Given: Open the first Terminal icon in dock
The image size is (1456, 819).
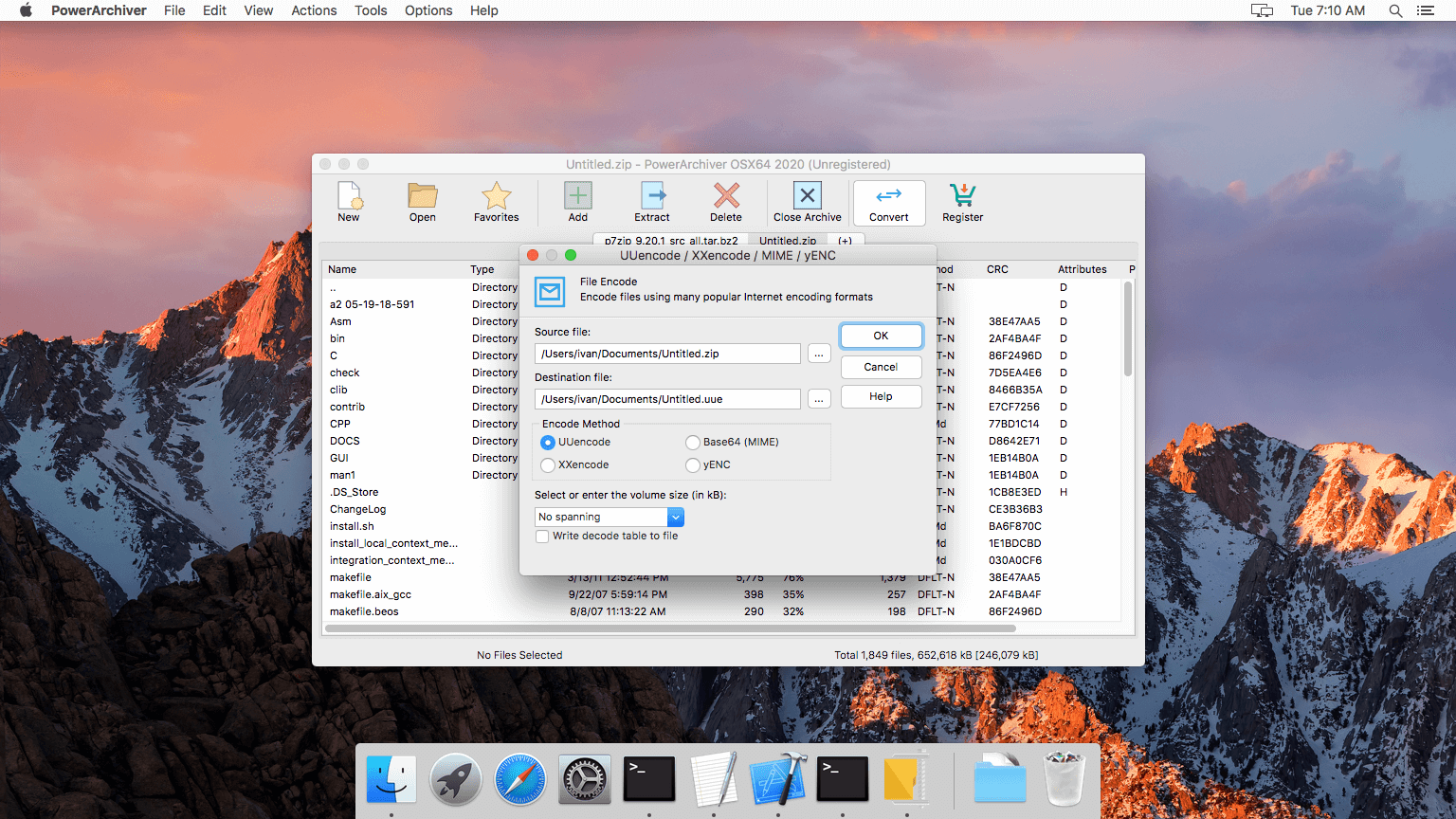Looking at the screenshot, I should pyautogui.click(x=649, y=779).
